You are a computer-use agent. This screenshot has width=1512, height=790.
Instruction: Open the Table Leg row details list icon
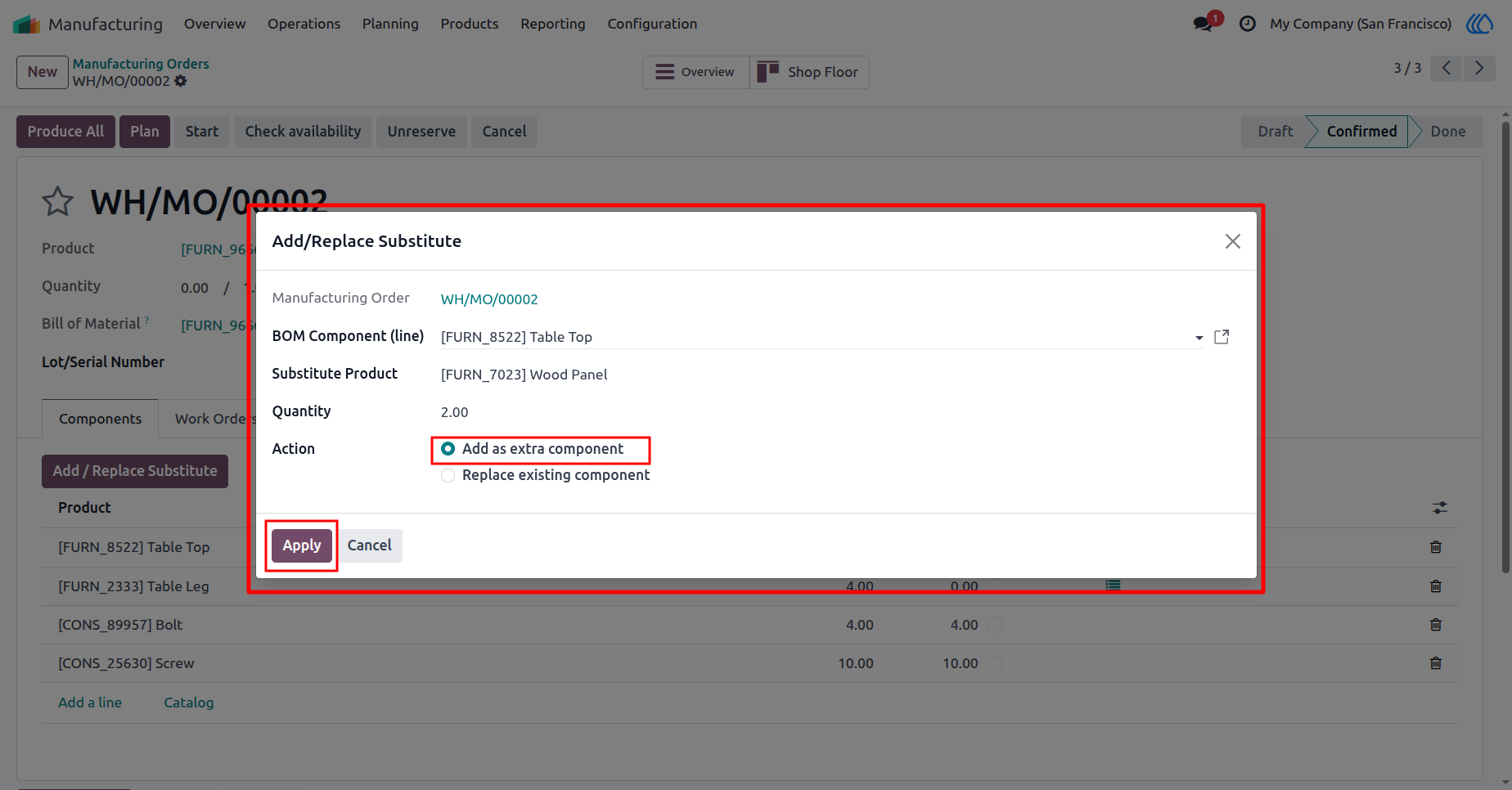(x=1113, y=586)
